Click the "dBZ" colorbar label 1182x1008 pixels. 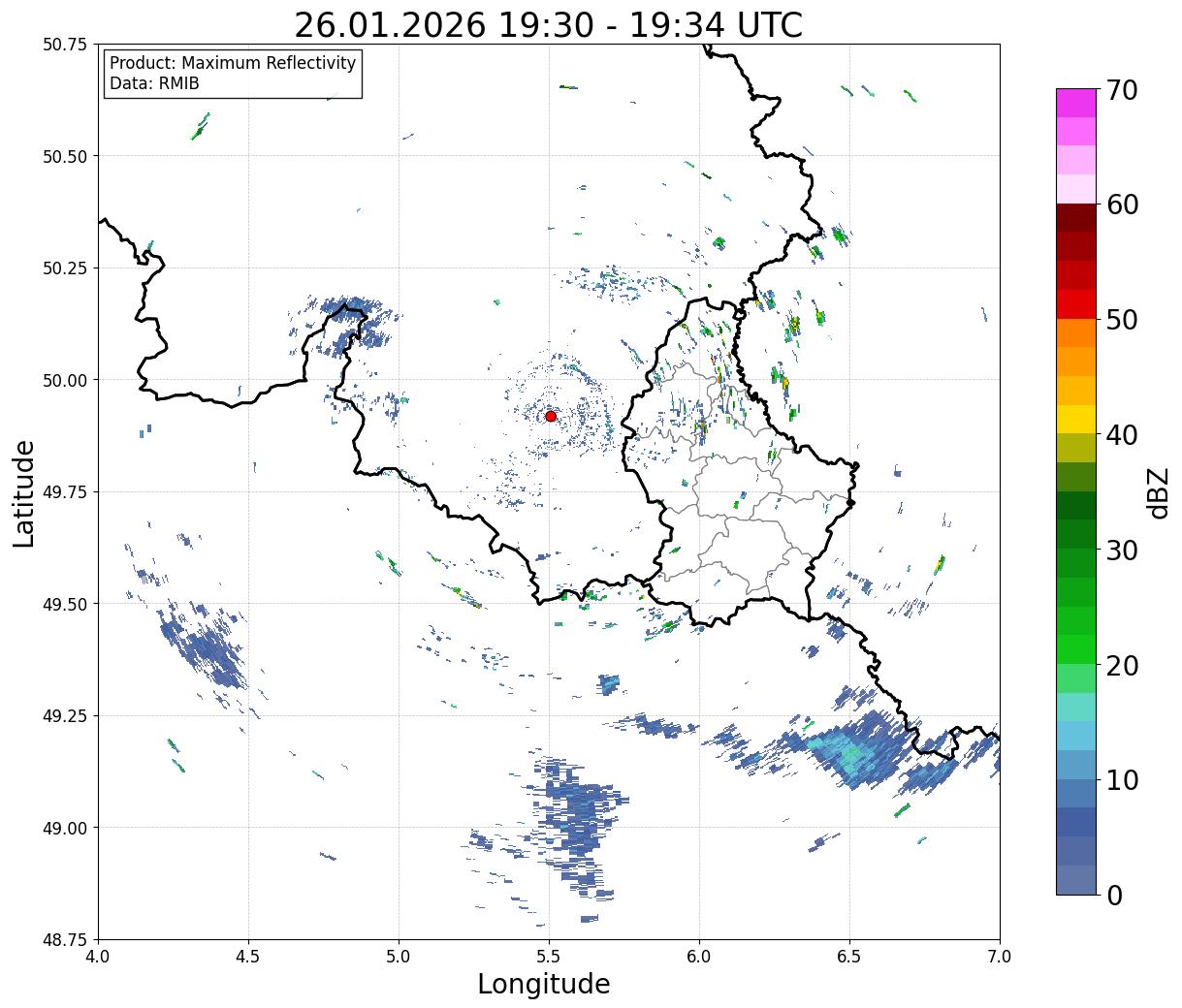coord(1159,492)
